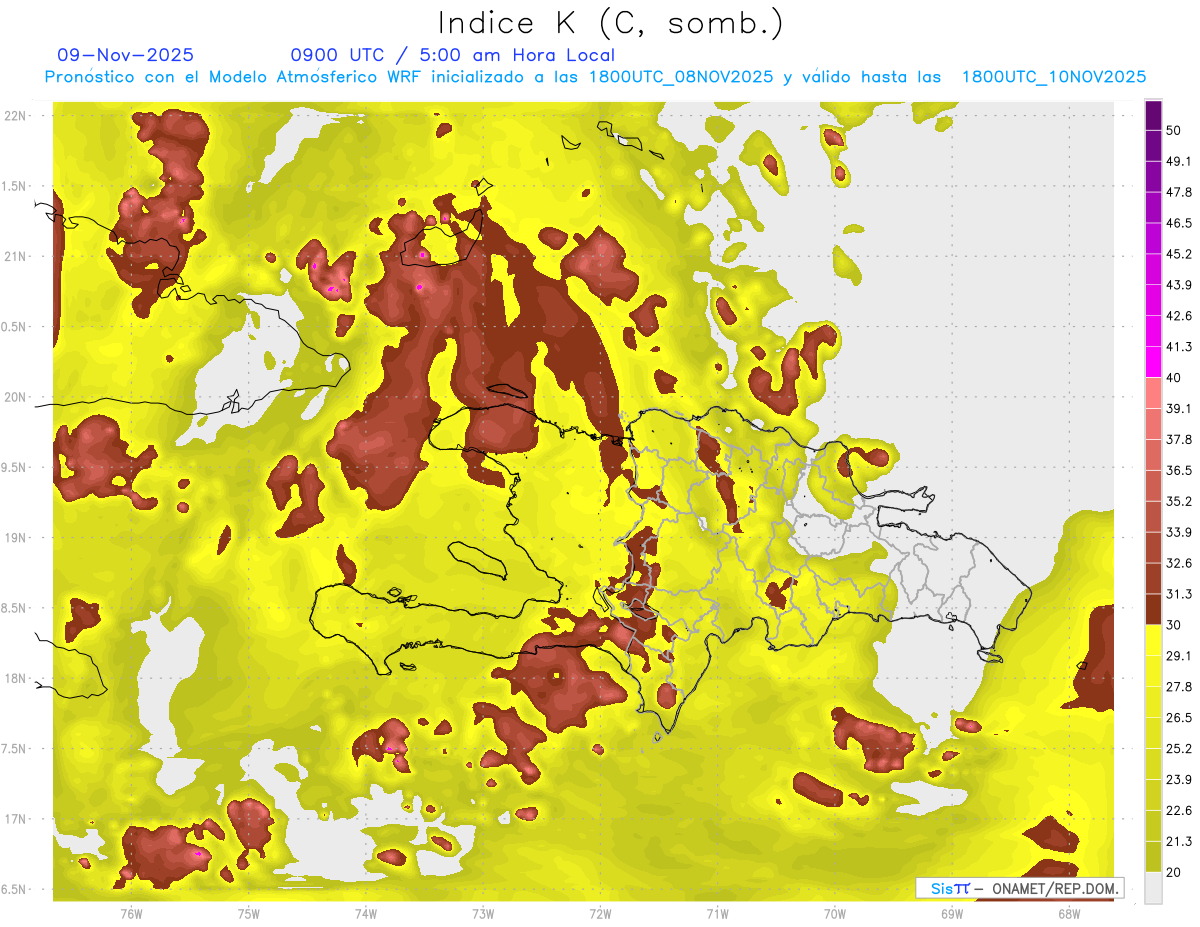Click the '71W' longitude label

tap(717, 914)
